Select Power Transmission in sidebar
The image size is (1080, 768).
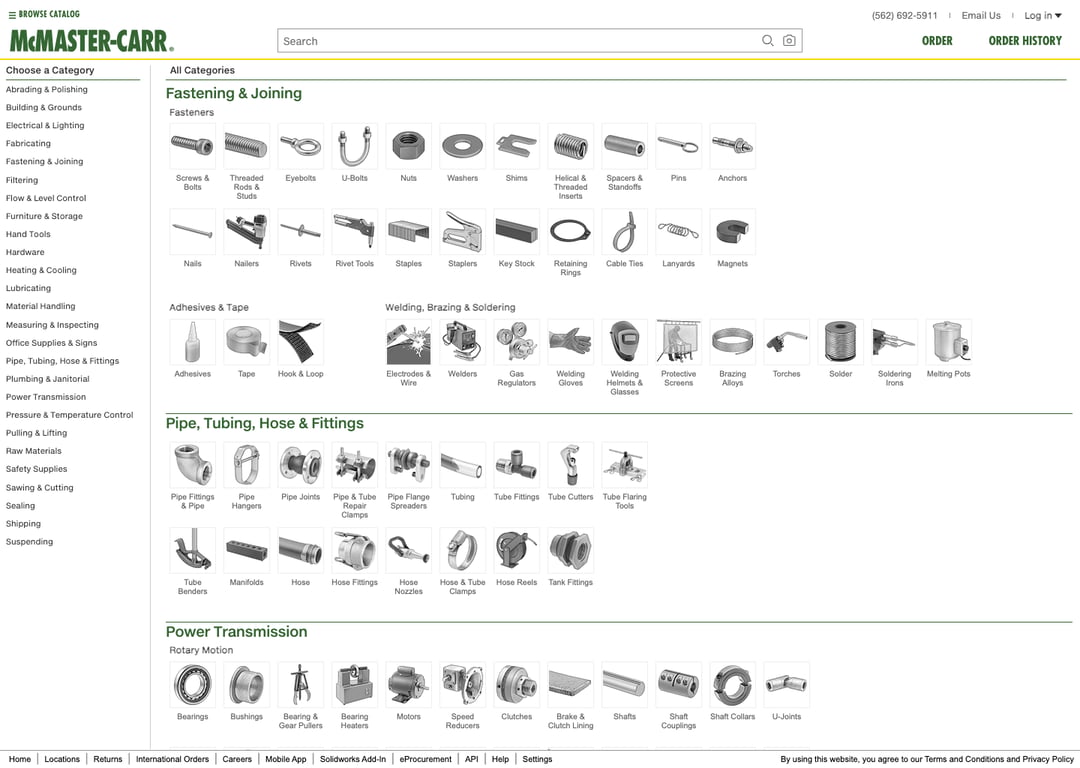pos(46,397)
